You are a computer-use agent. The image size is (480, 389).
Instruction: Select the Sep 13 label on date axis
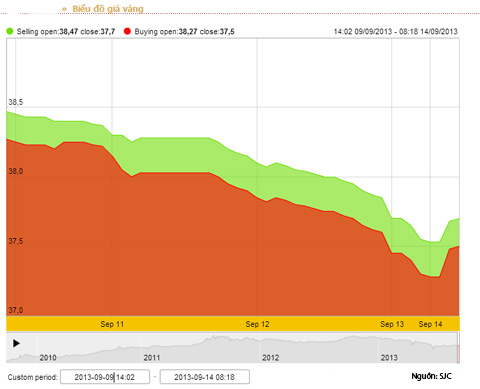[x=392, y=324]
